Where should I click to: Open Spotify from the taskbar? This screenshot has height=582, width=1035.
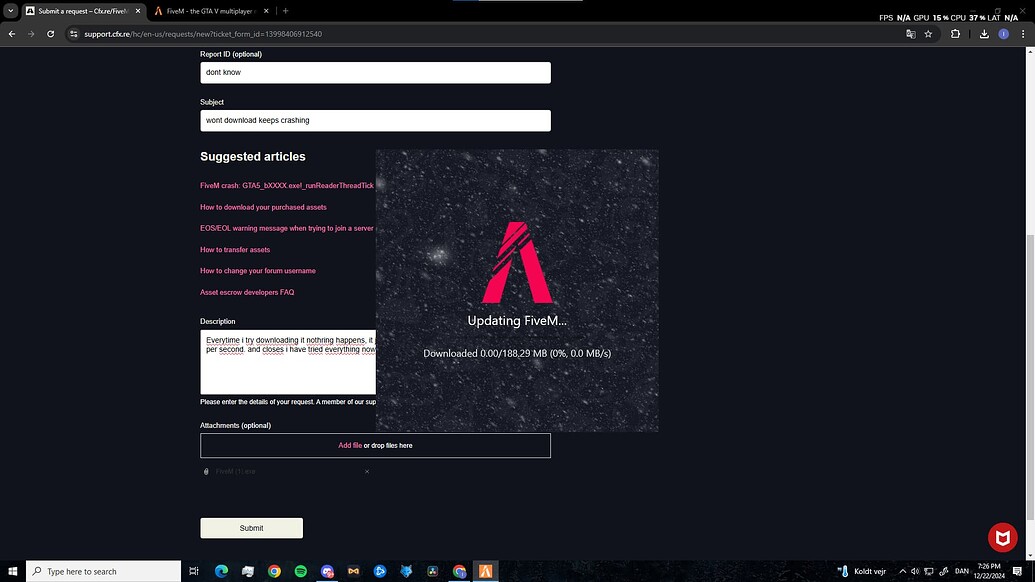point(300,571)
